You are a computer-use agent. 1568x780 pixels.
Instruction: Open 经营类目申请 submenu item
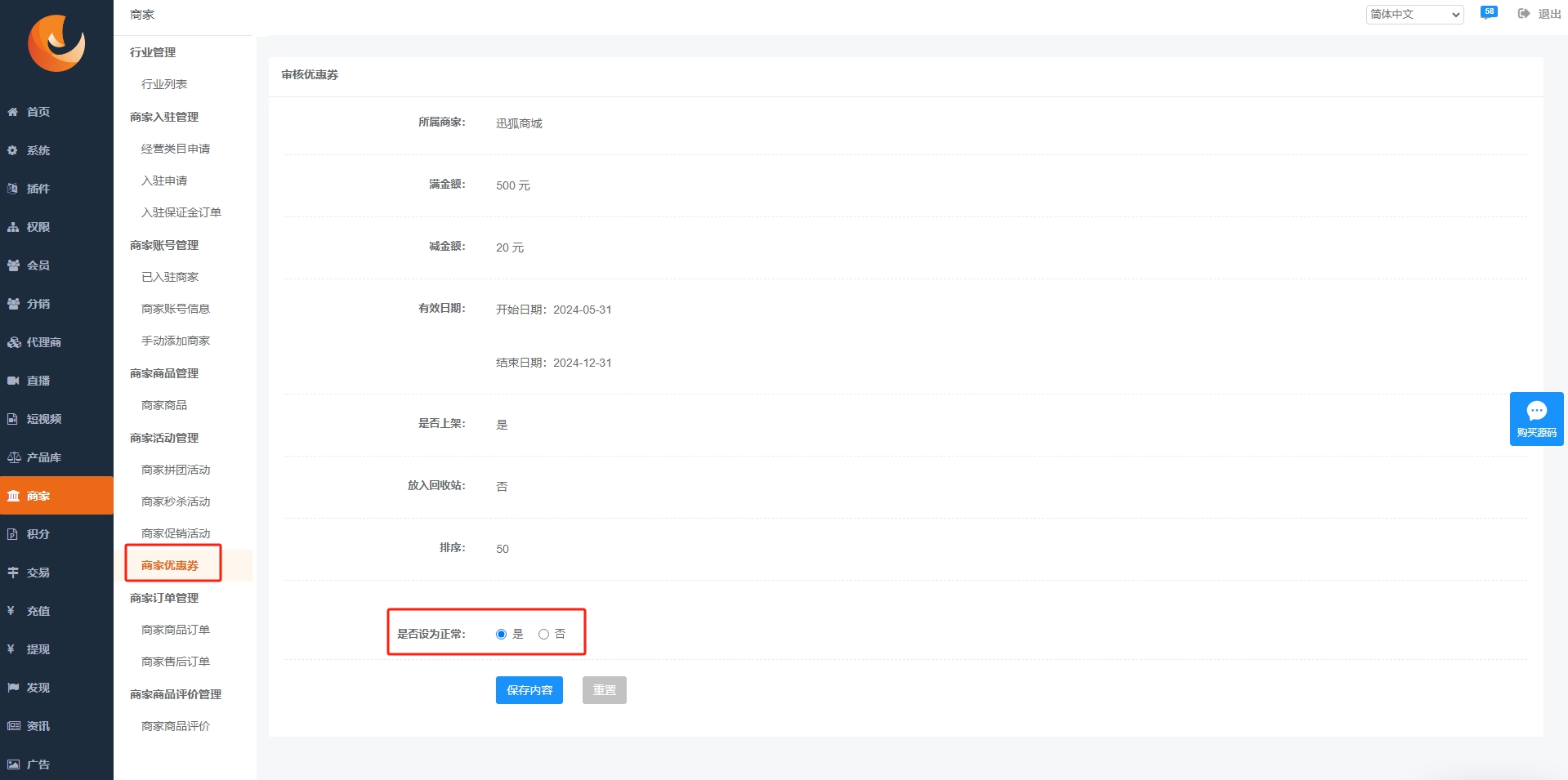coord(176,149)
